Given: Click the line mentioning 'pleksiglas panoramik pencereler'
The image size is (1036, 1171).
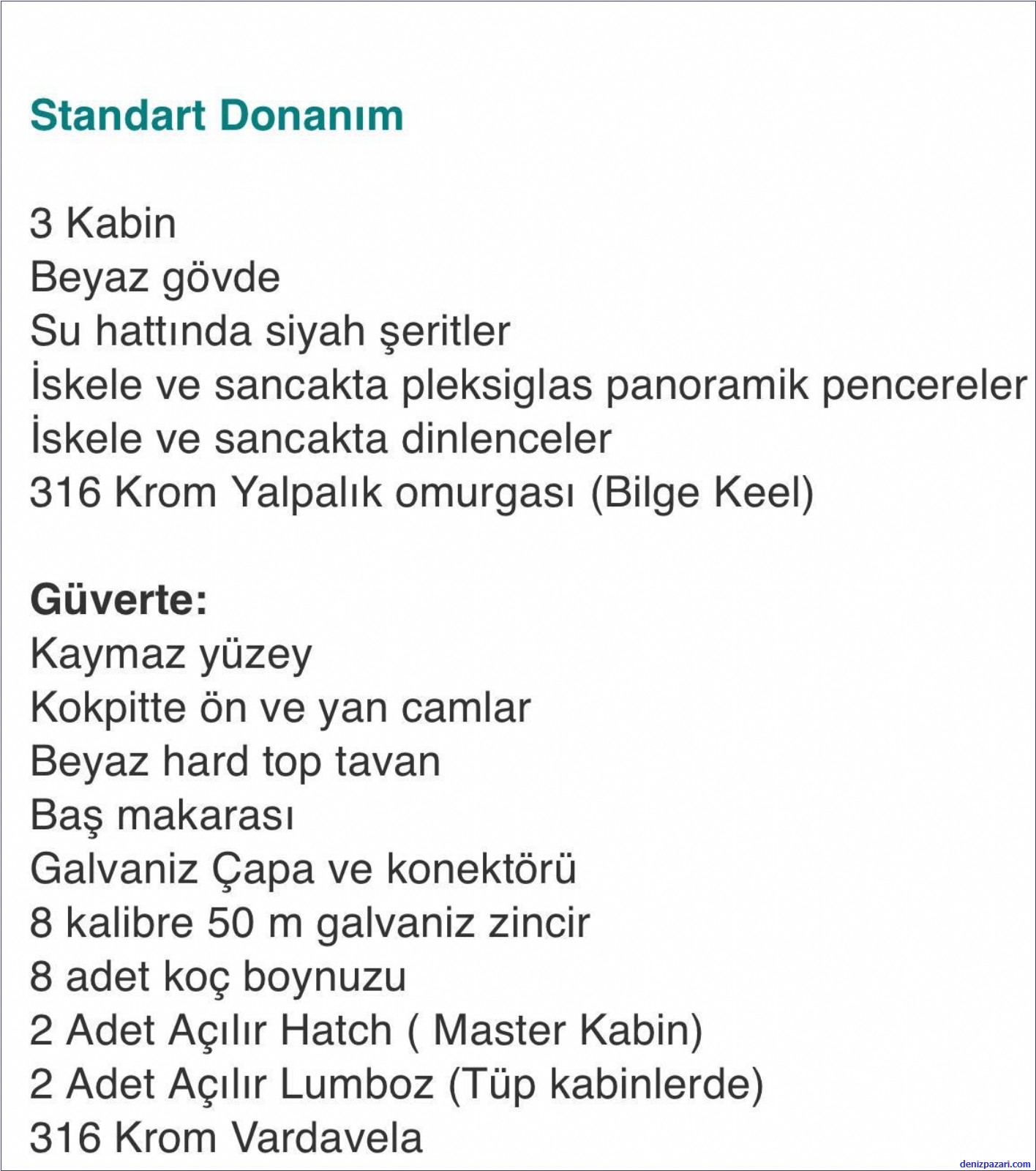Looking at the screenshot, I should [x=528, y=385].
